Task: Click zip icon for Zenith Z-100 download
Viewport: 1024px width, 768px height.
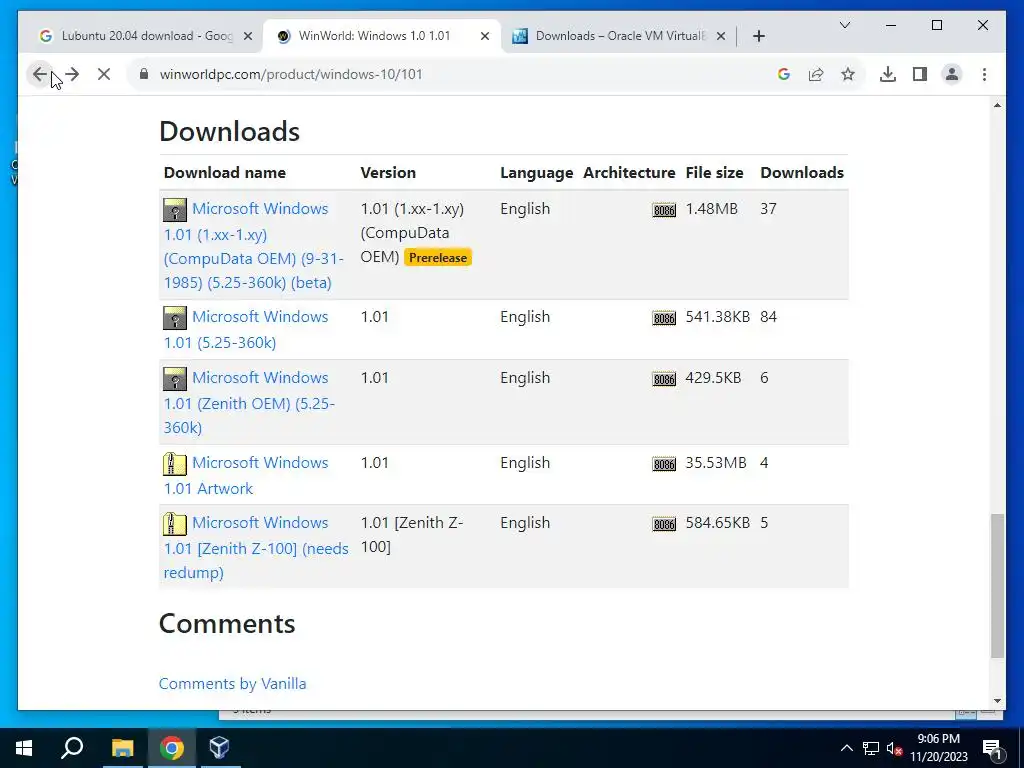Action: pos(174,524)
